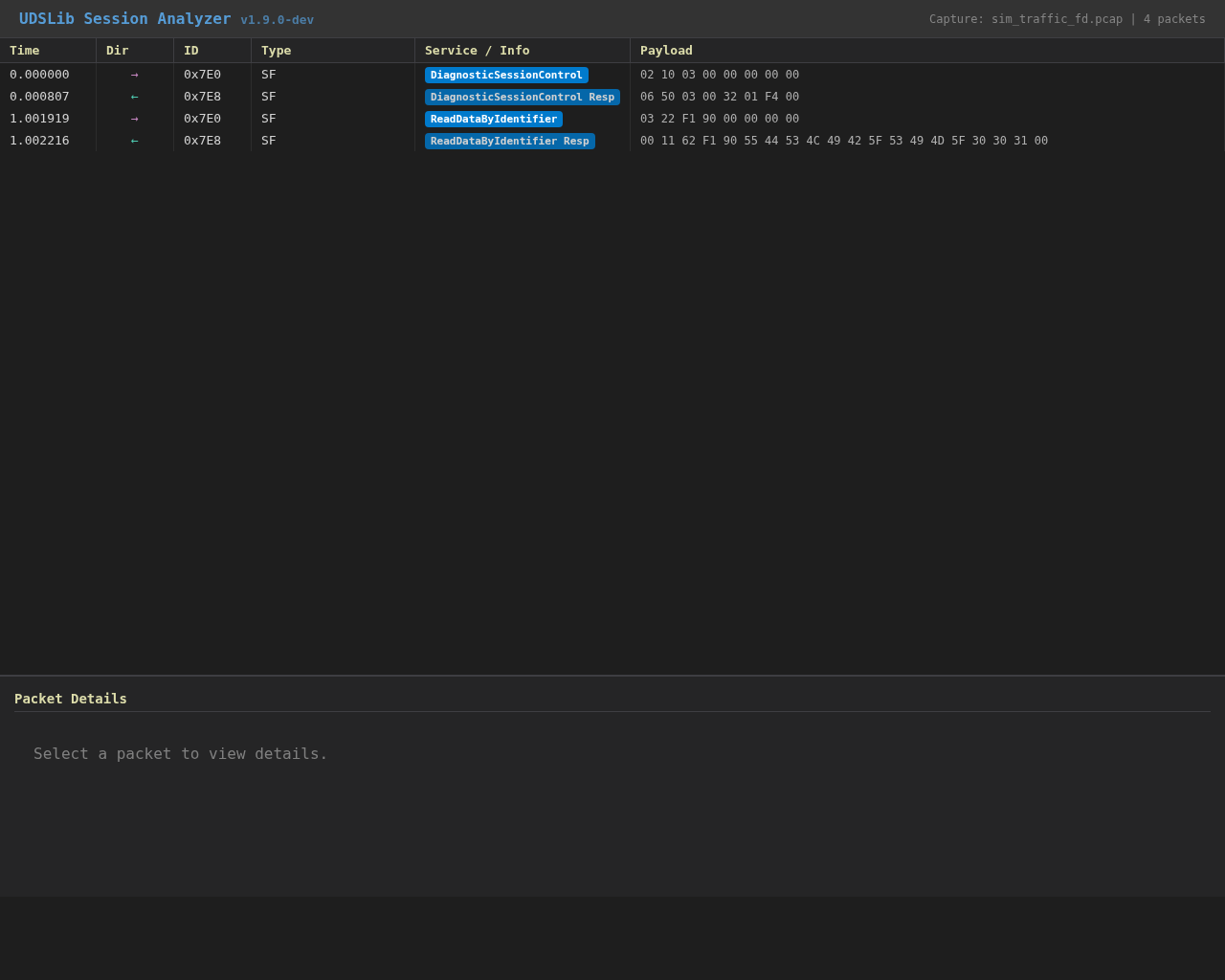Sort by the ID column header

click(x=191, y=50)
